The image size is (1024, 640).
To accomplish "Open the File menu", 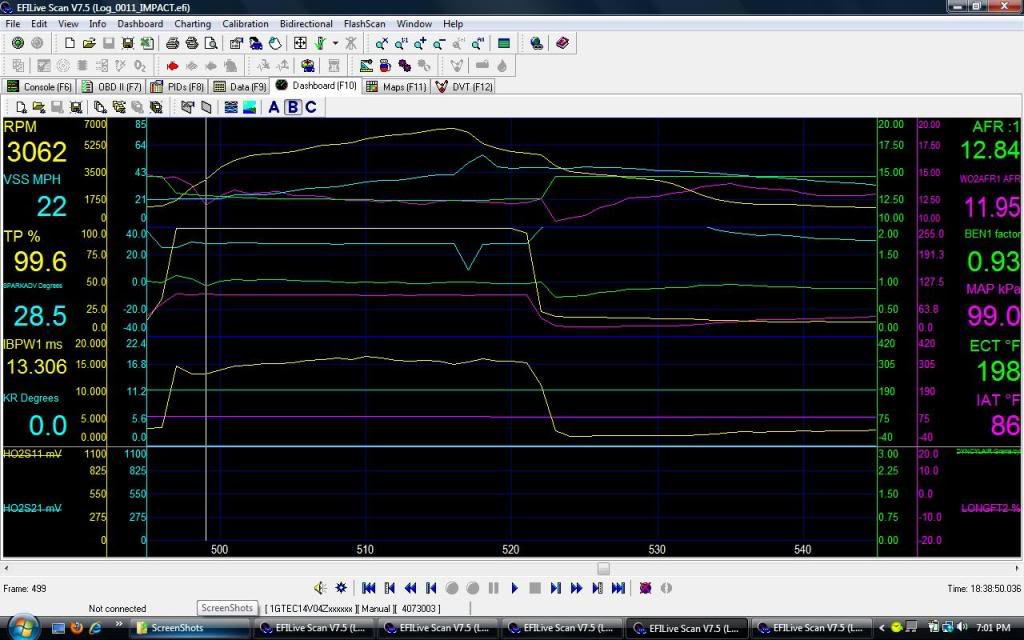I will (x=12, y=24).
